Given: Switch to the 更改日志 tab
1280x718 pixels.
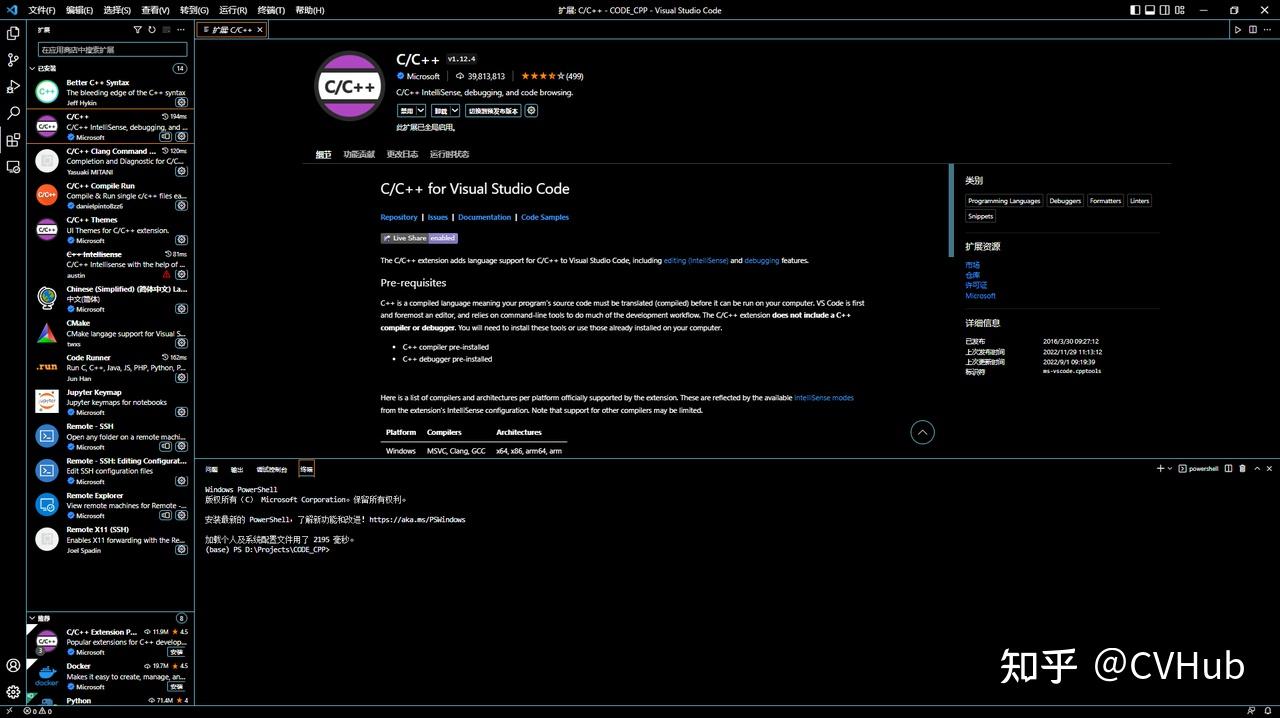Looking at the screenshot, I should 403,154.
